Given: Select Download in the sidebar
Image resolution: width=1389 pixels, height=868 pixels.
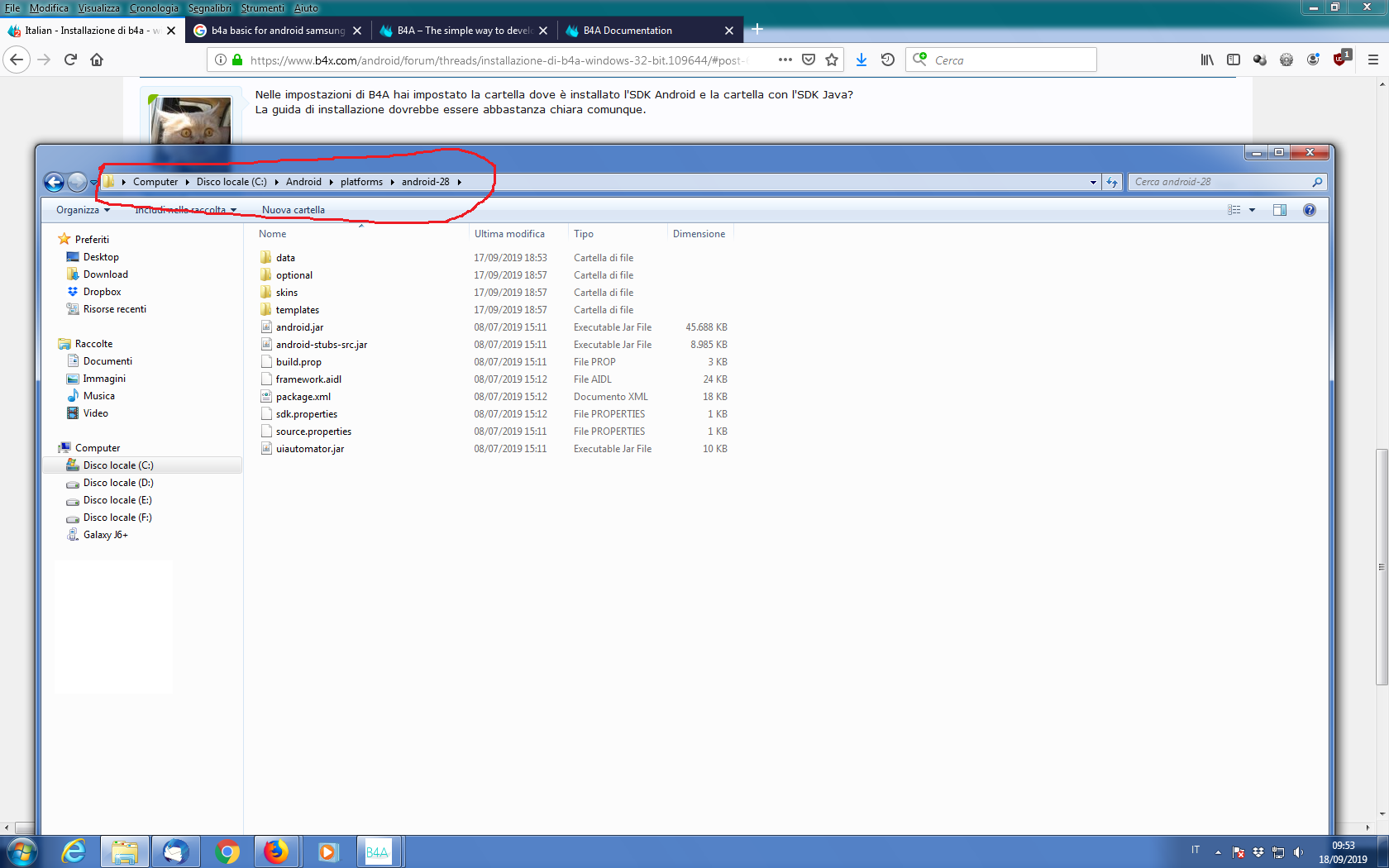Looking at the screenshot, I should pos(106,274).
